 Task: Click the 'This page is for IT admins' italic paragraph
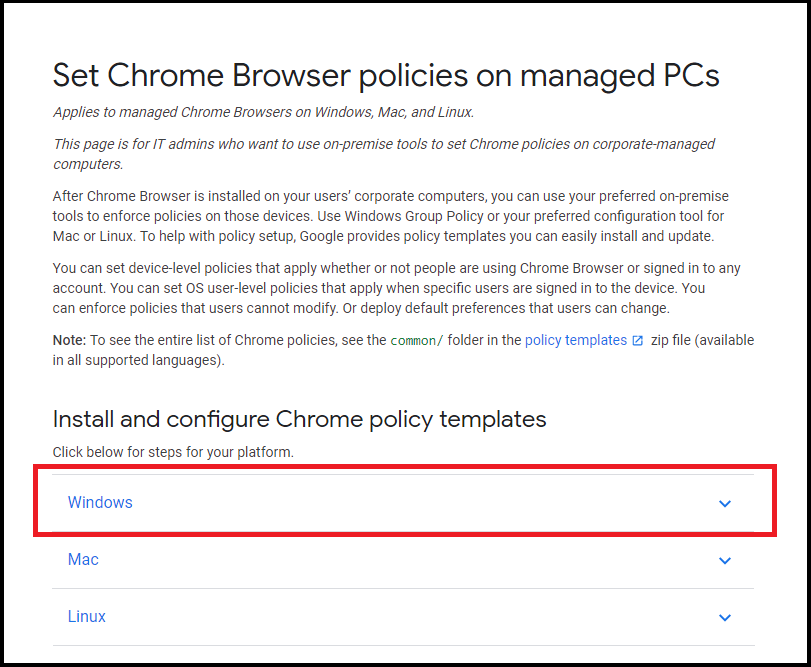384,154
